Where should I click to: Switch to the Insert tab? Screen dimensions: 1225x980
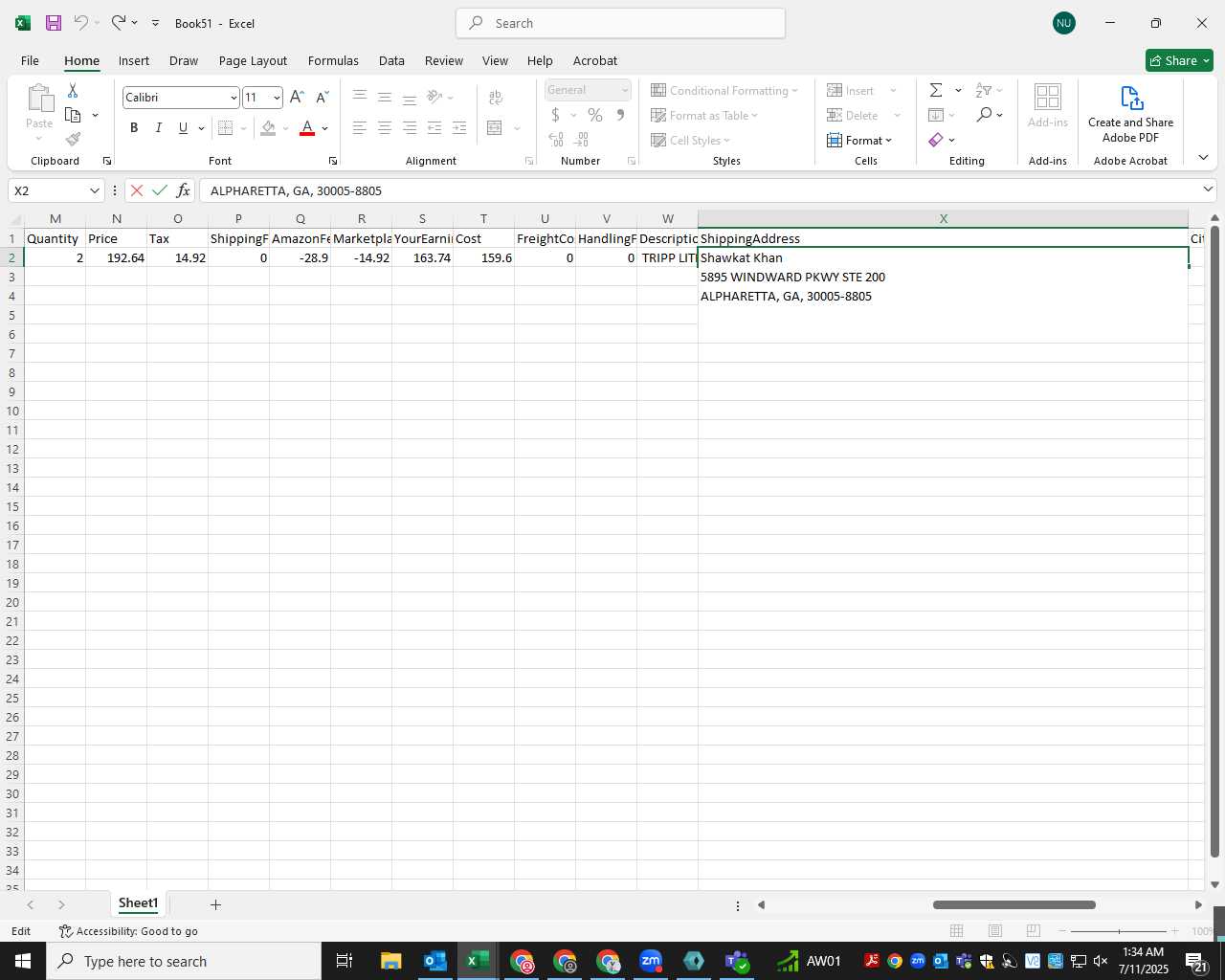pyautogui.click(x=134, y=60)
